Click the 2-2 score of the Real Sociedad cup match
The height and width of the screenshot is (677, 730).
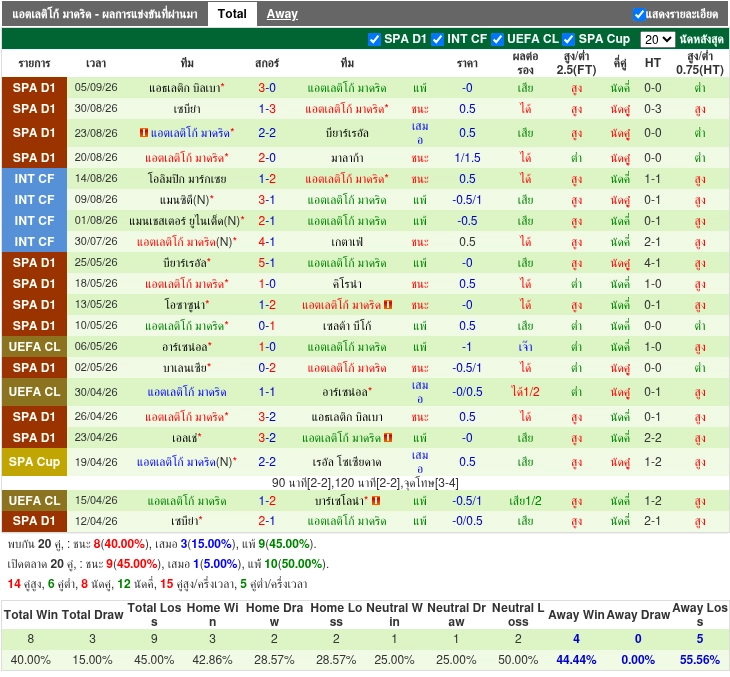click(267, 462)
